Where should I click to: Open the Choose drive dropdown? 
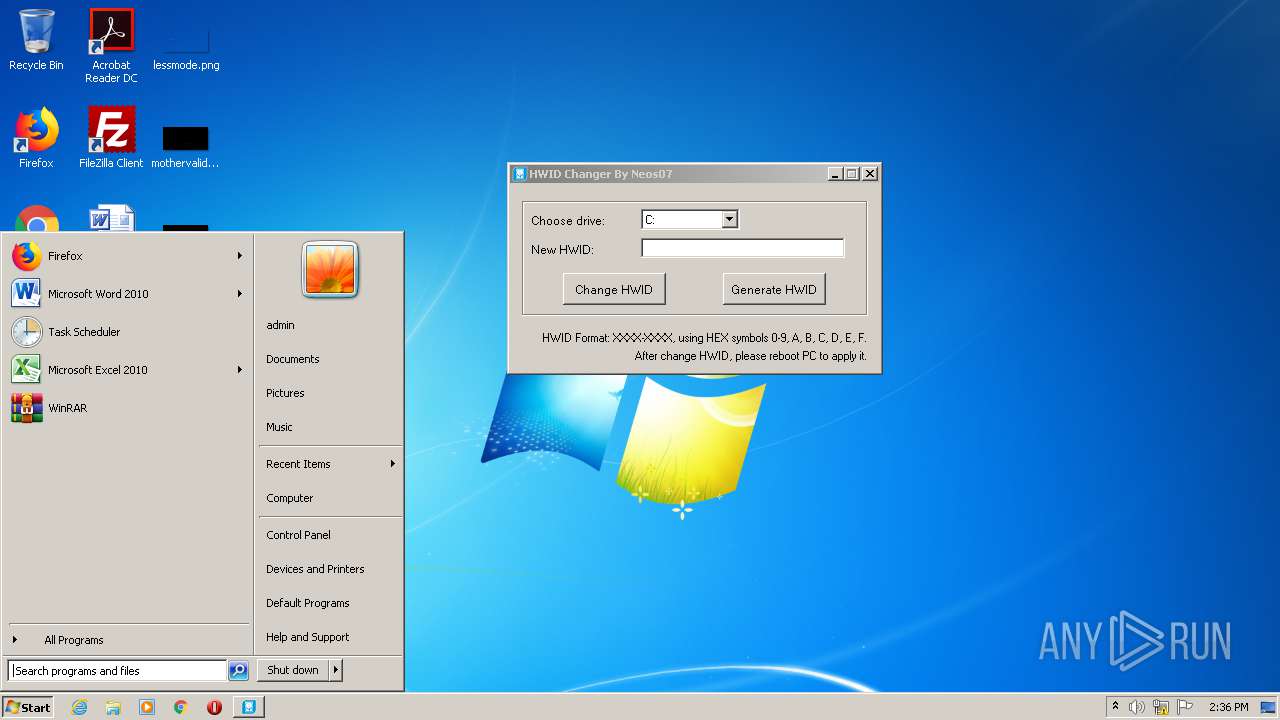[729, 220]
